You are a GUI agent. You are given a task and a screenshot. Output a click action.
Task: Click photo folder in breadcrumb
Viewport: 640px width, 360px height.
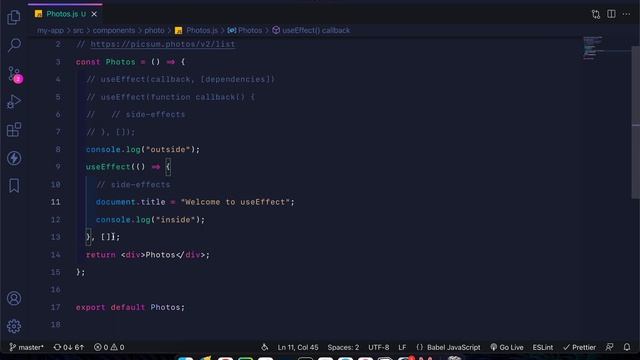154,31
